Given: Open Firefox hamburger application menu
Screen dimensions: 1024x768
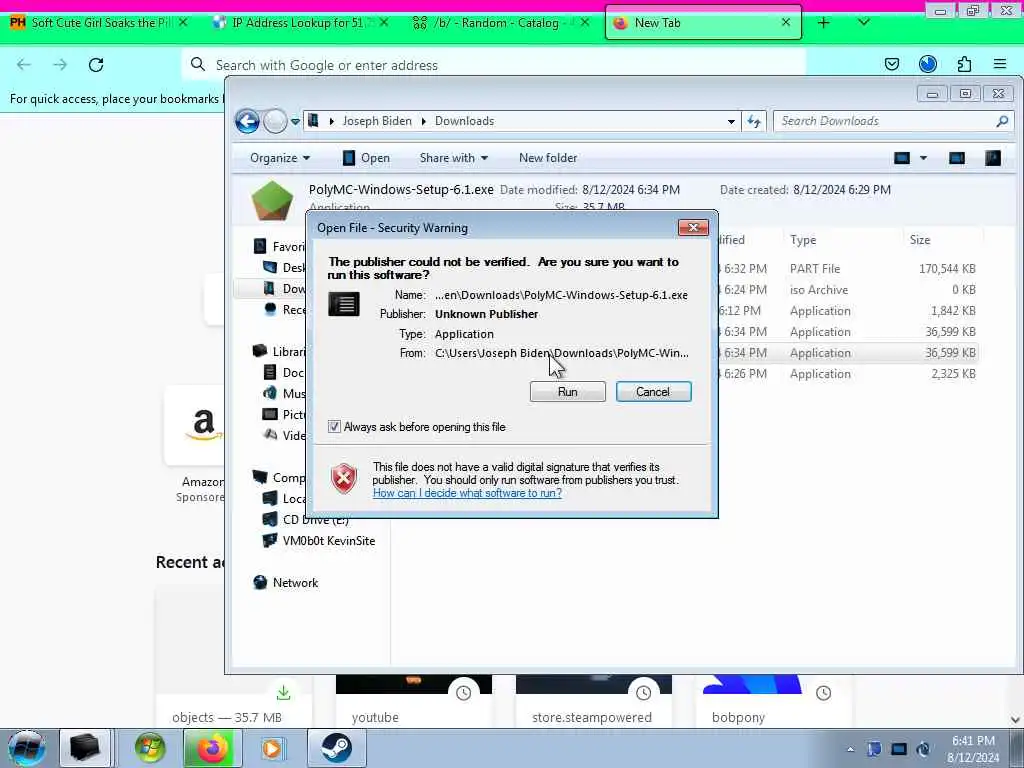Looking at the screenshot, I should [x=1000, y=64].
